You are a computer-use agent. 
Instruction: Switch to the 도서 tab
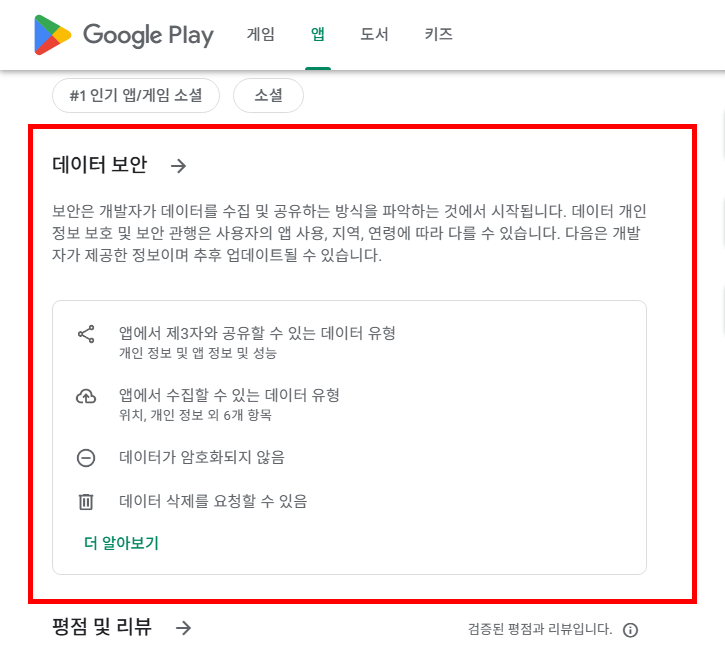click(374, 34)
